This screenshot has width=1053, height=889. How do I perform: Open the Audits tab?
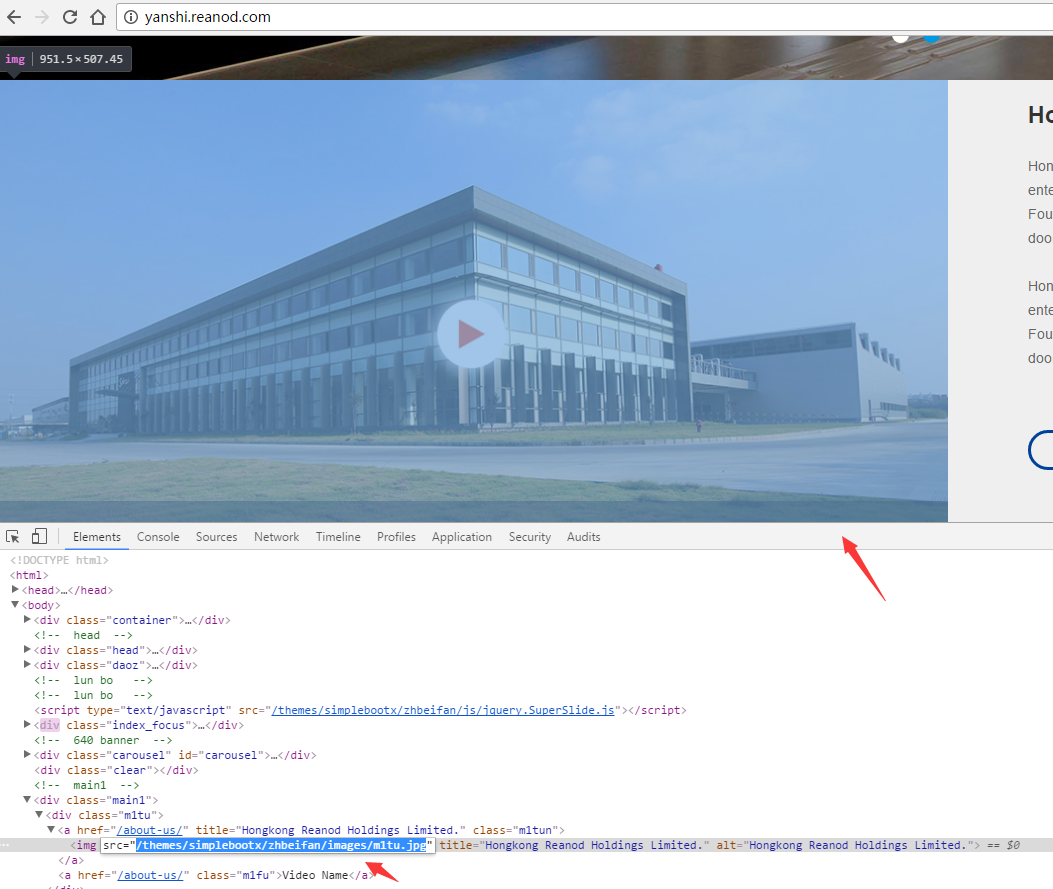coord(583,536)
